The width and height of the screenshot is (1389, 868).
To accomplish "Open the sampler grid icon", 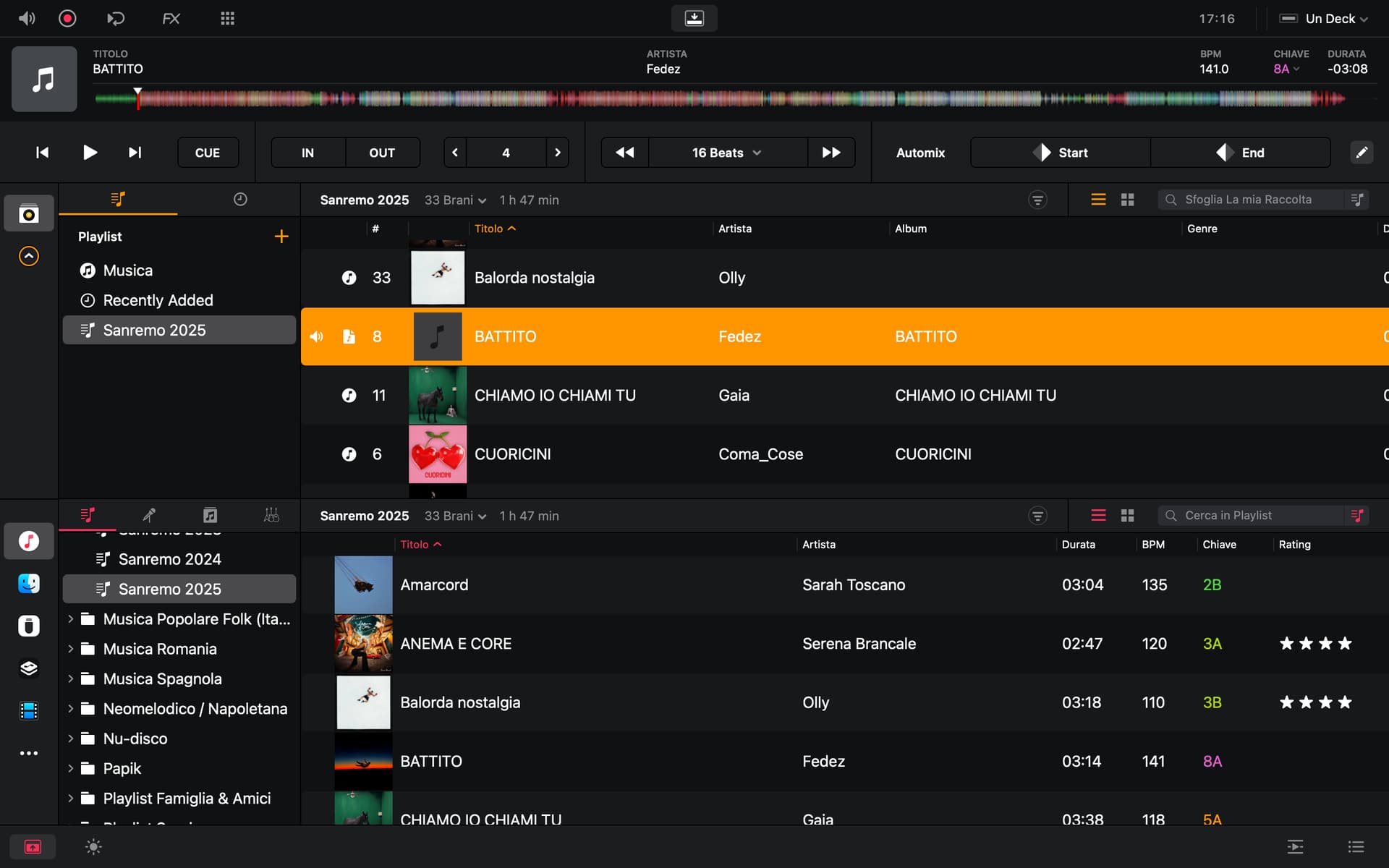I will [227, 18].
